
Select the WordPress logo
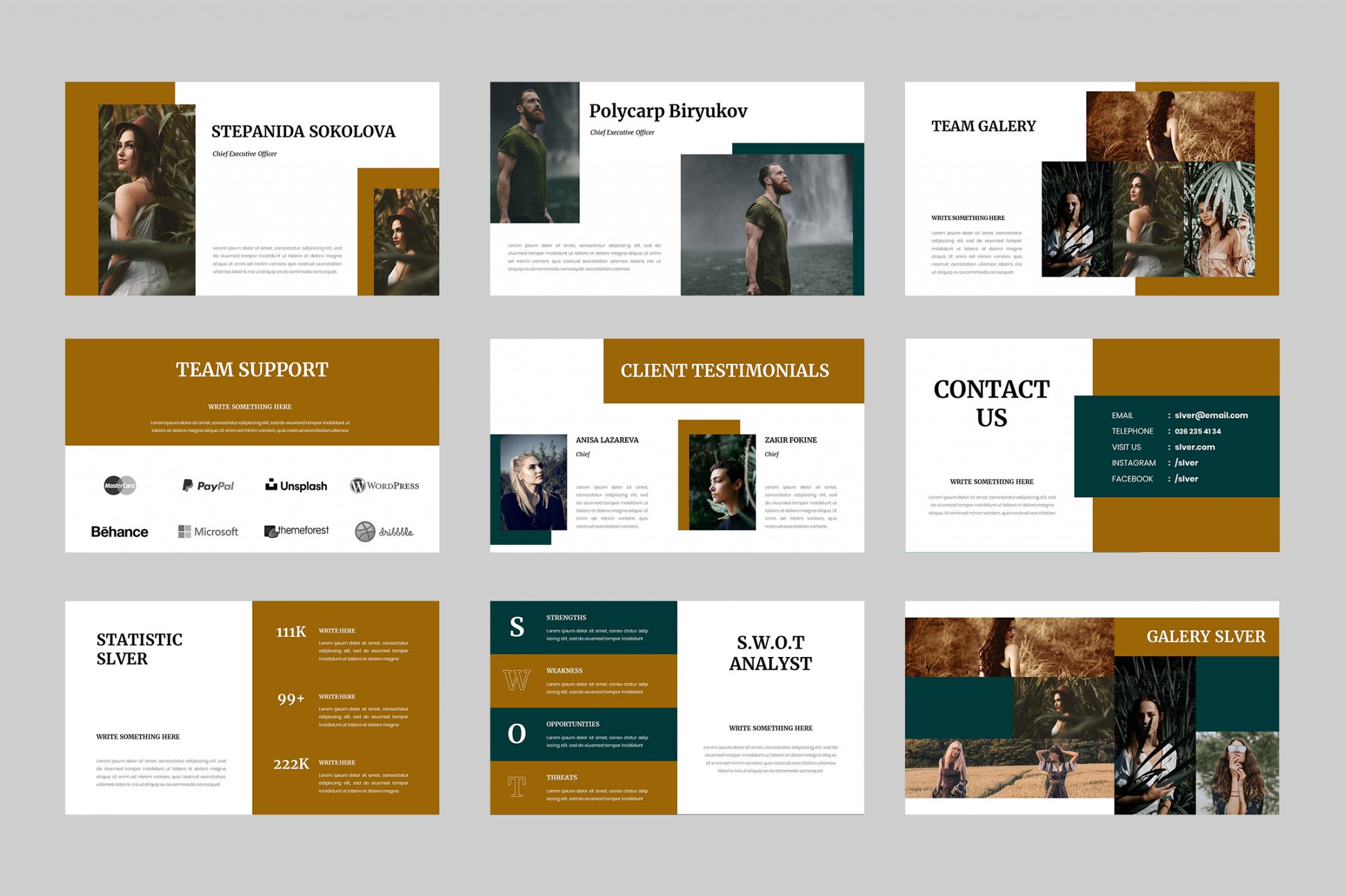[384, 486]
